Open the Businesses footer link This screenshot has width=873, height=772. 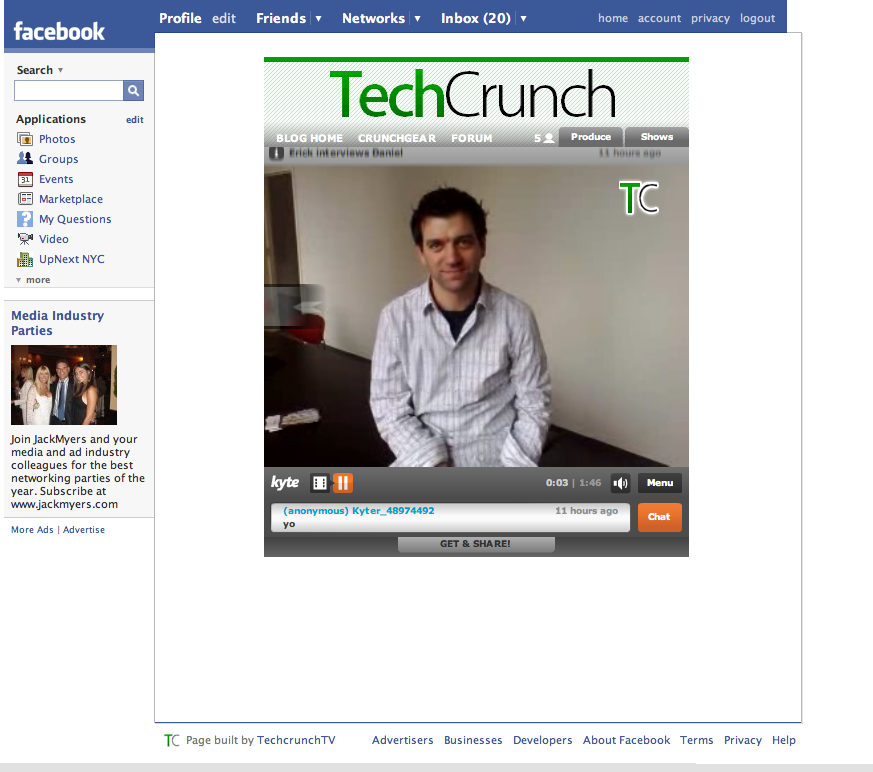point(473,740)
